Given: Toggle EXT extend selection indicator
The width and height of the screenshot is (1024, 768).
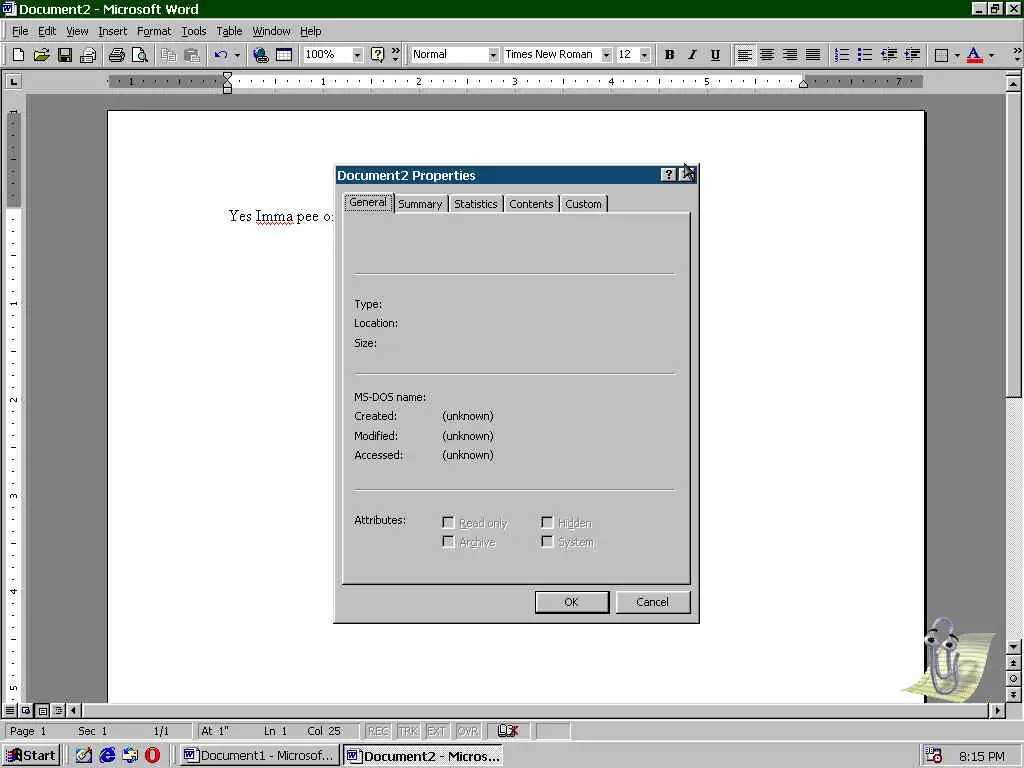Looking at the screenshot, I should pos(436,731).
